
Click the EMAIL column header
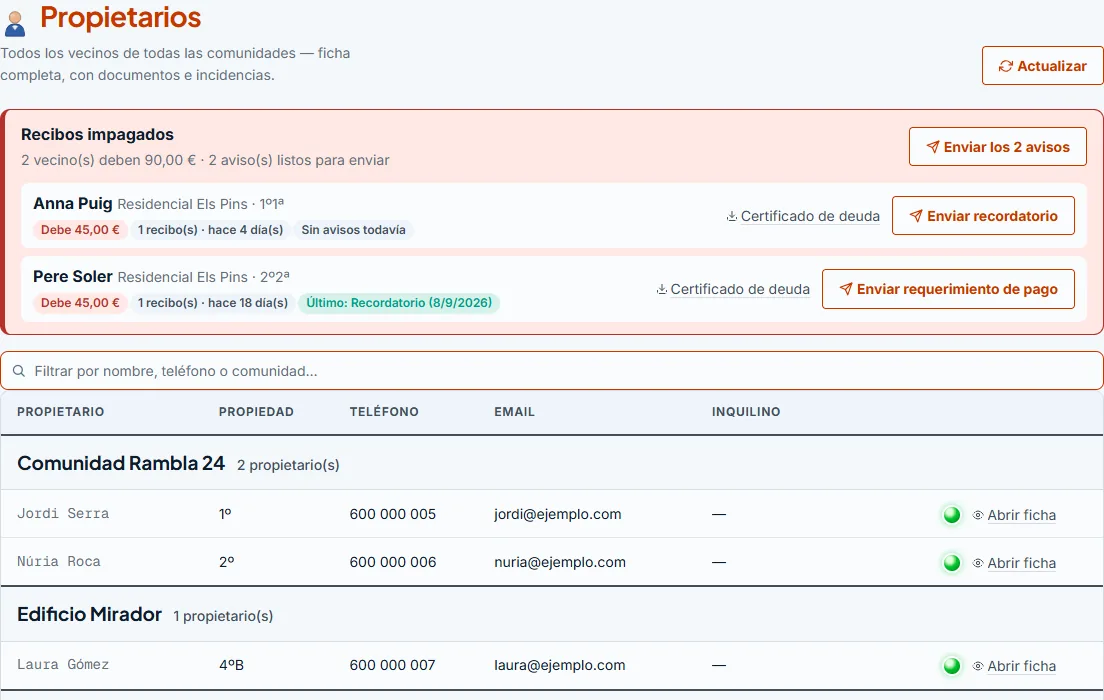[514, 412]
